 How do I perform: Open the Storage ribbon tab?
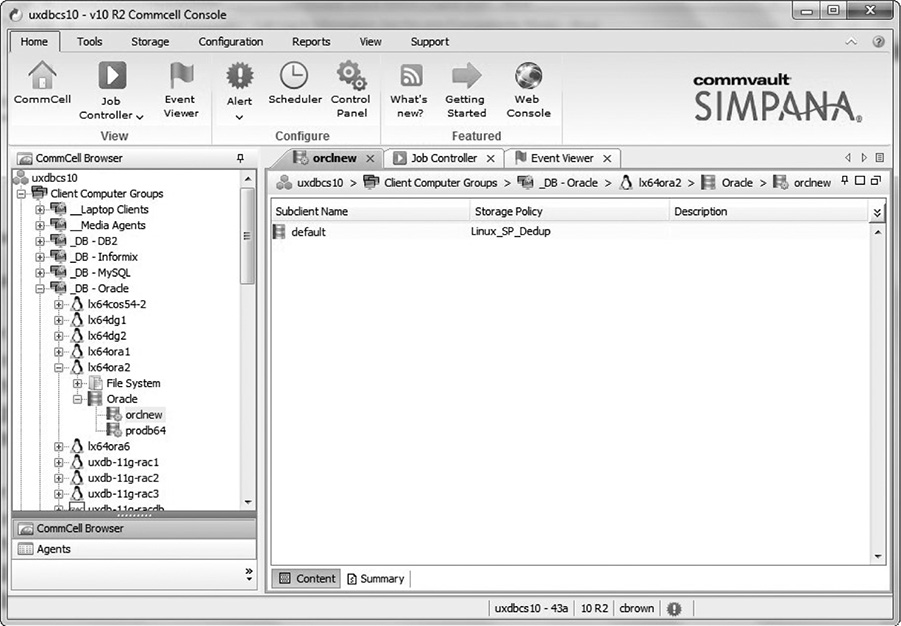[150, 42]
